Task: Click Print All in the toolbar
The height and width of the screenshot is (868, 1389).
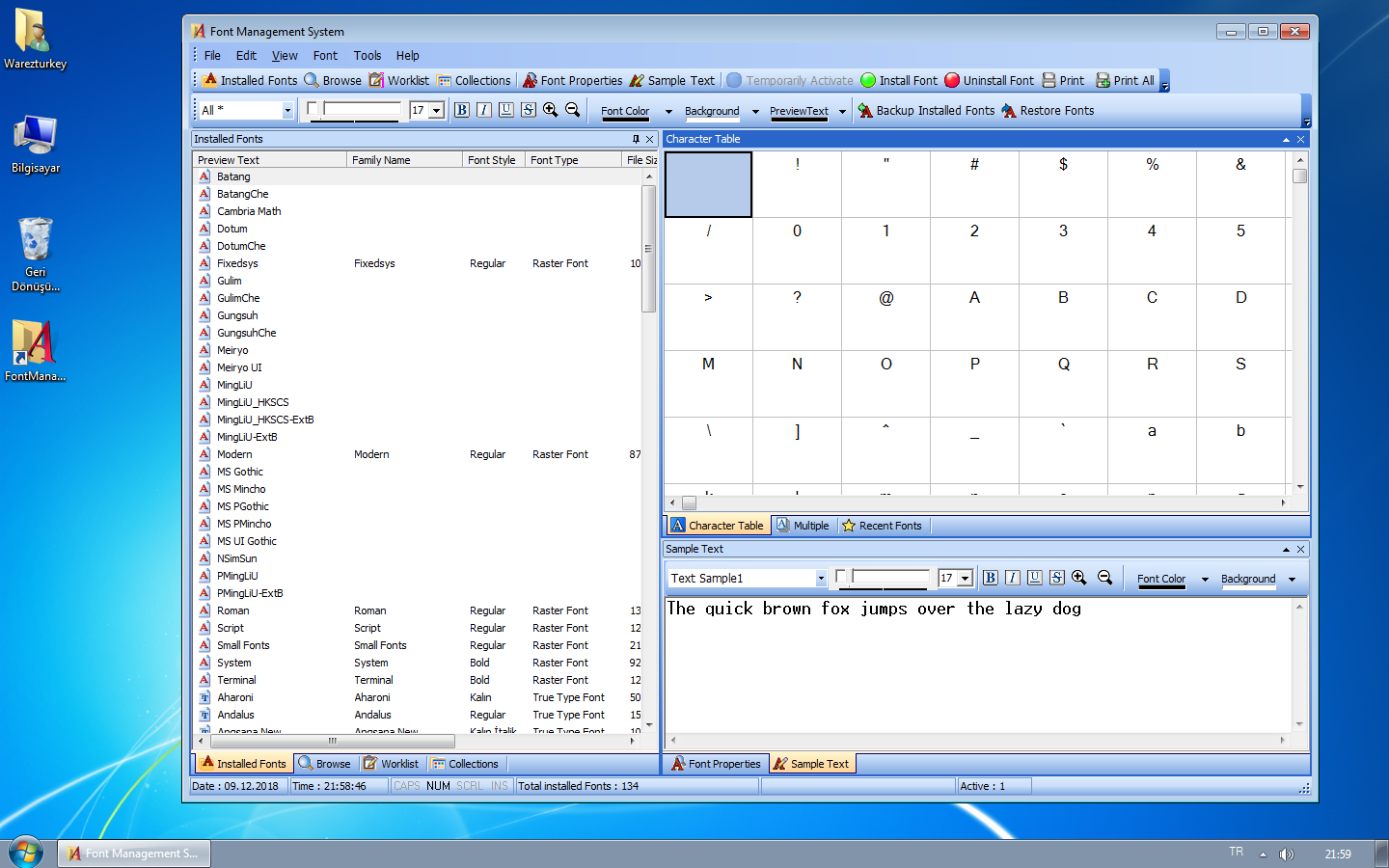Action: (x=1125, y=81)
